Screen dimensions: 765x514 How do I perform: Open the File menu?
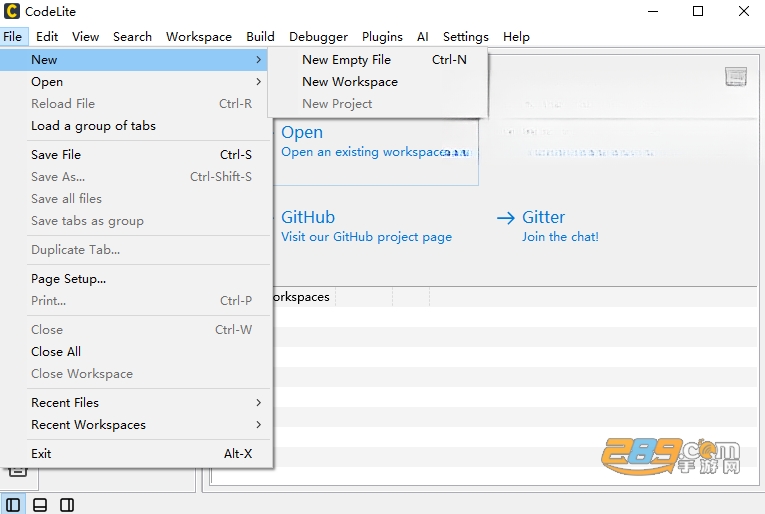tap(13, 37)
